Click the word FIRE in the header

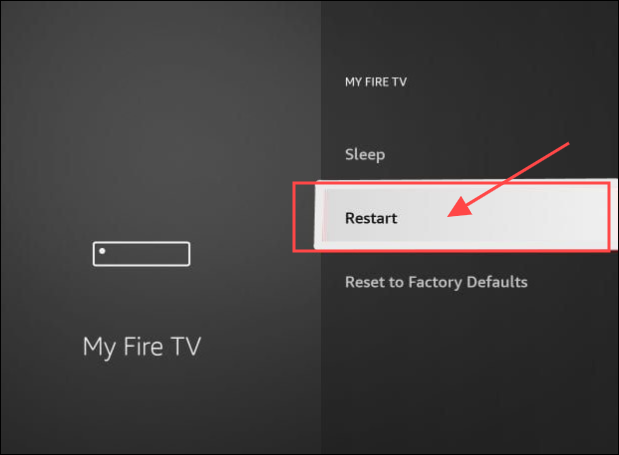[377, 82]
